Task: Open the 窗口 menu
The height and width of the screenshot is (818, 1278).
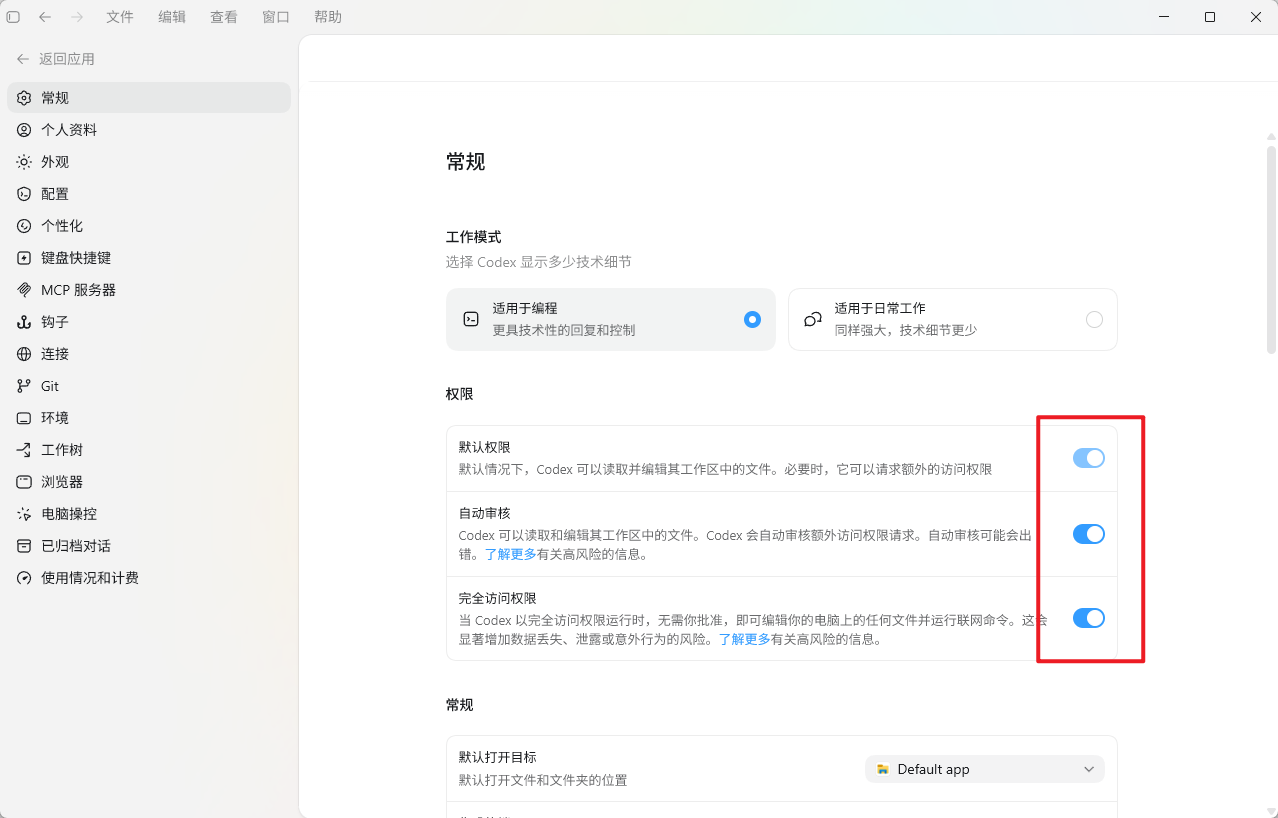Action: [276, 17]
